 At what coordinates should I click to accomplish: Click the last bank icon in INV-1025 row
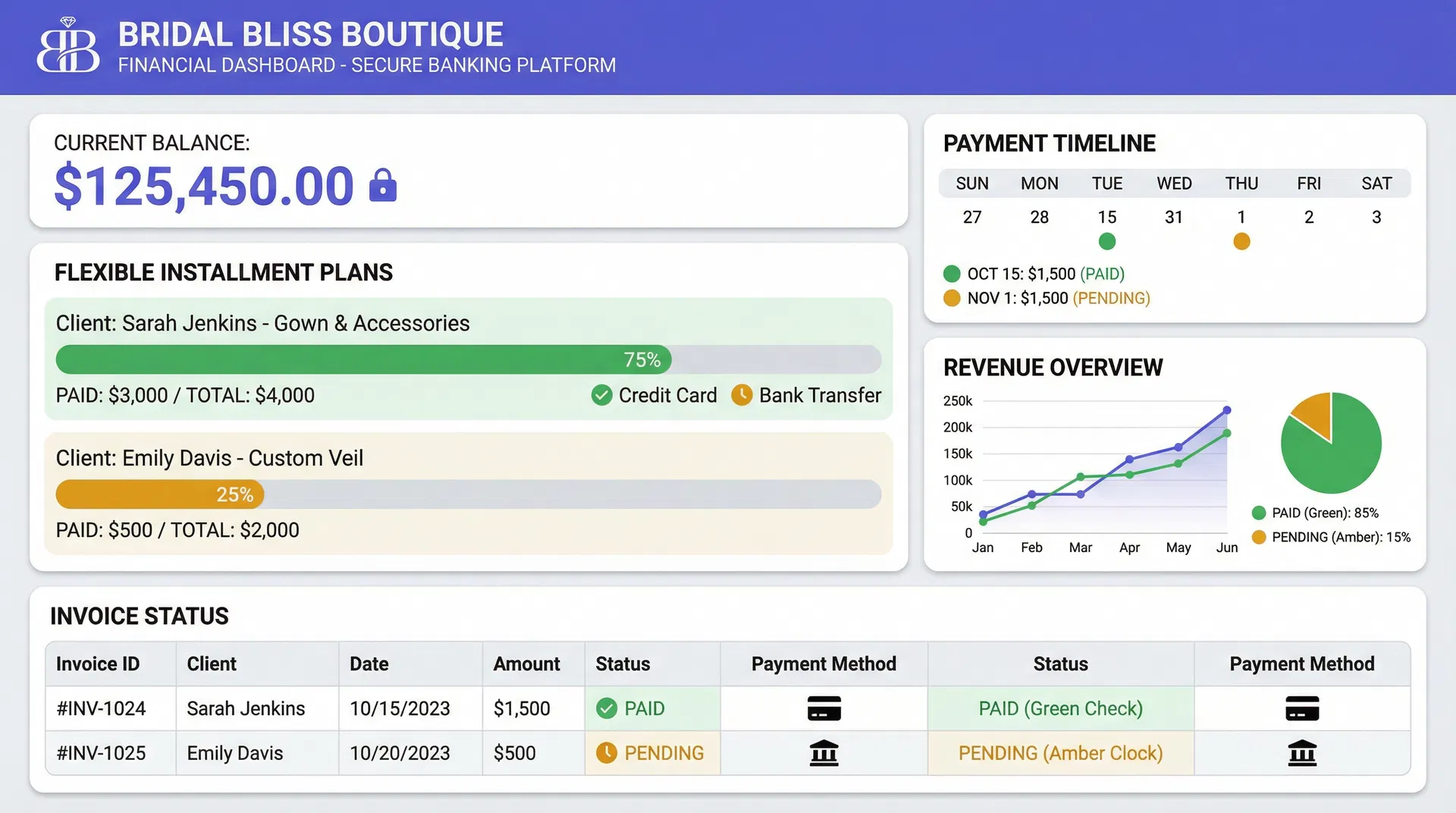(1302, 753)
